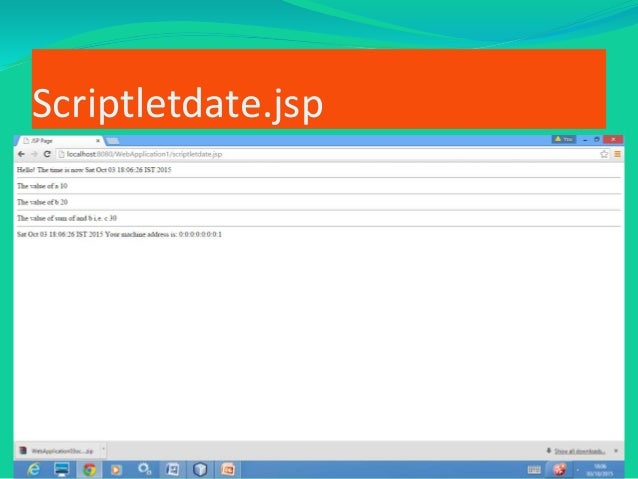Viewport: 638px width, 479px height.
Task: Click 'Your machine address is' line
Action: [x=163, y=234]
